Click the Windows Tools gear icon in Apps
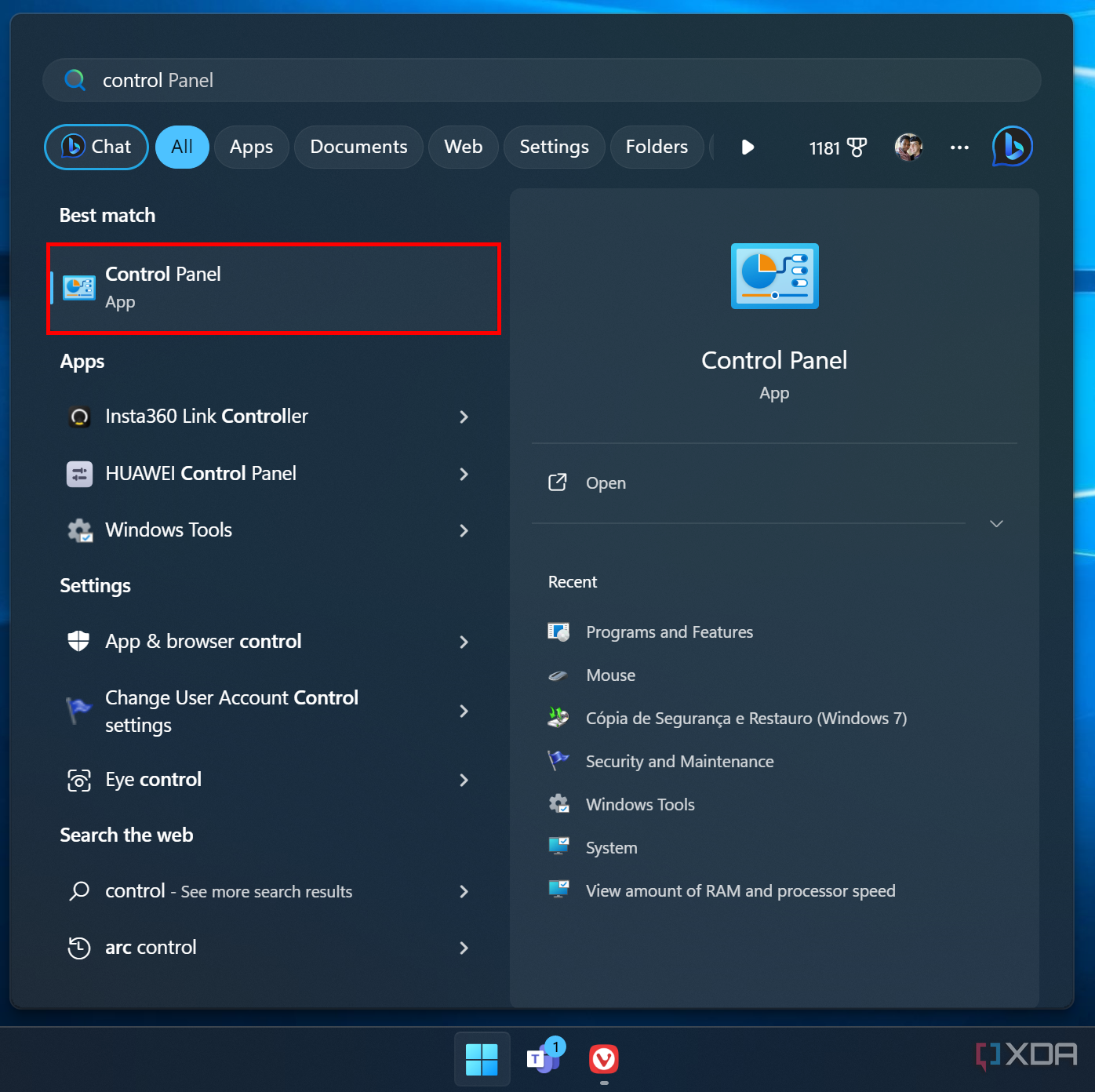 click(79, 530)
